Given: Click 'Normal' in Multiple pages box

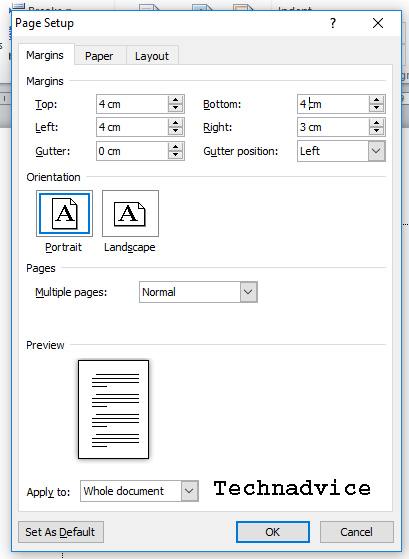Looking at the screenshot, I should tap(159, 292).
